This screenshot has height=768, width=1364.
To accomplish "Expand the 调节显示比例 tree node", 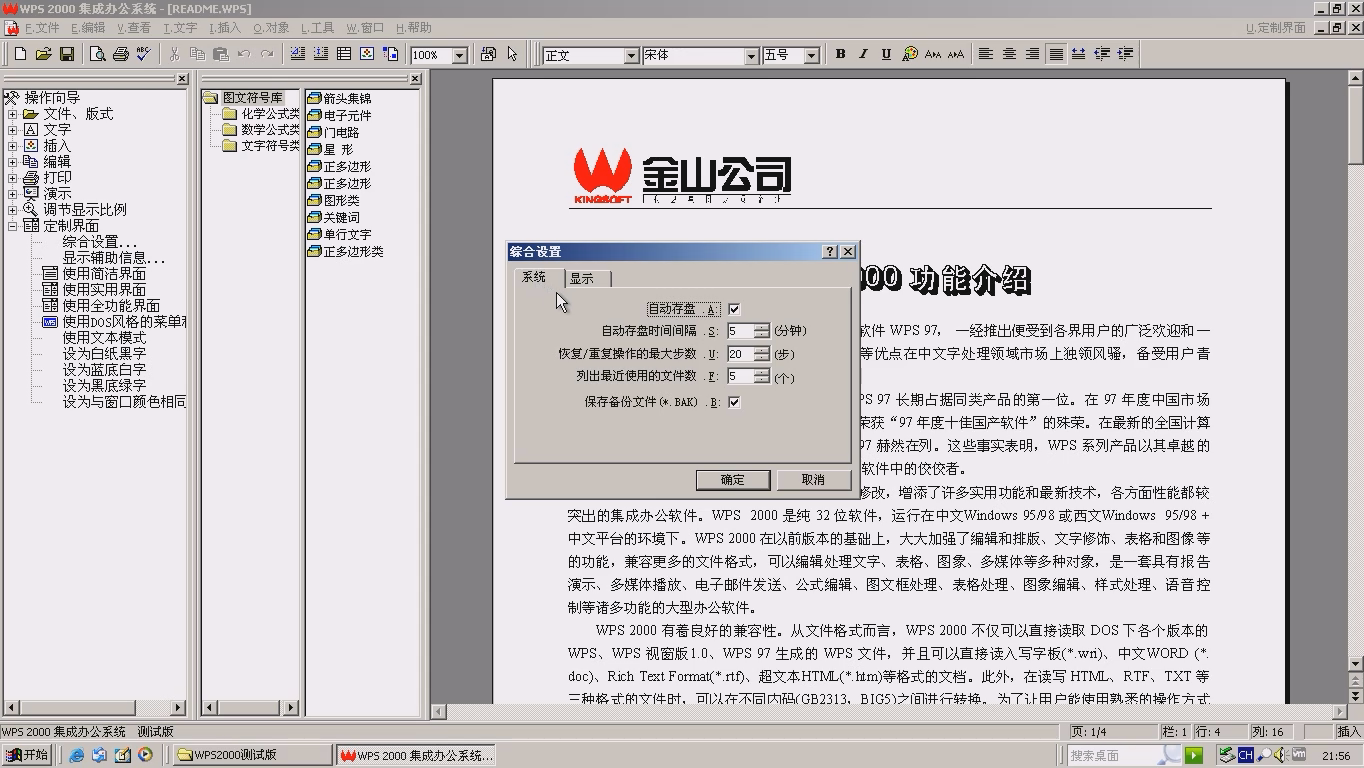I will (13, 210).
